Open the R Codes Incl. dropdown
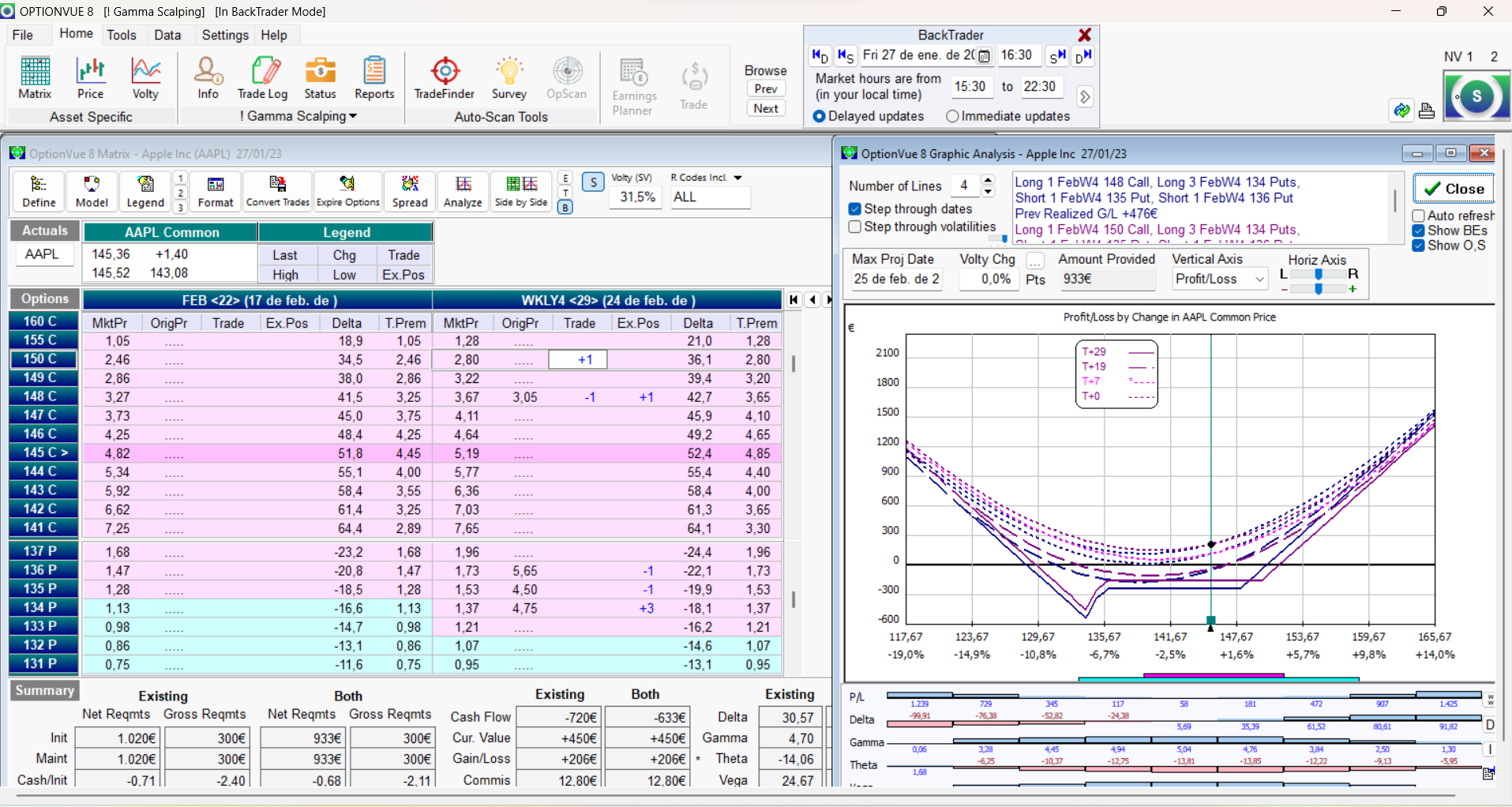Viewport: 1512px width, 807px height. pos(737,178)
